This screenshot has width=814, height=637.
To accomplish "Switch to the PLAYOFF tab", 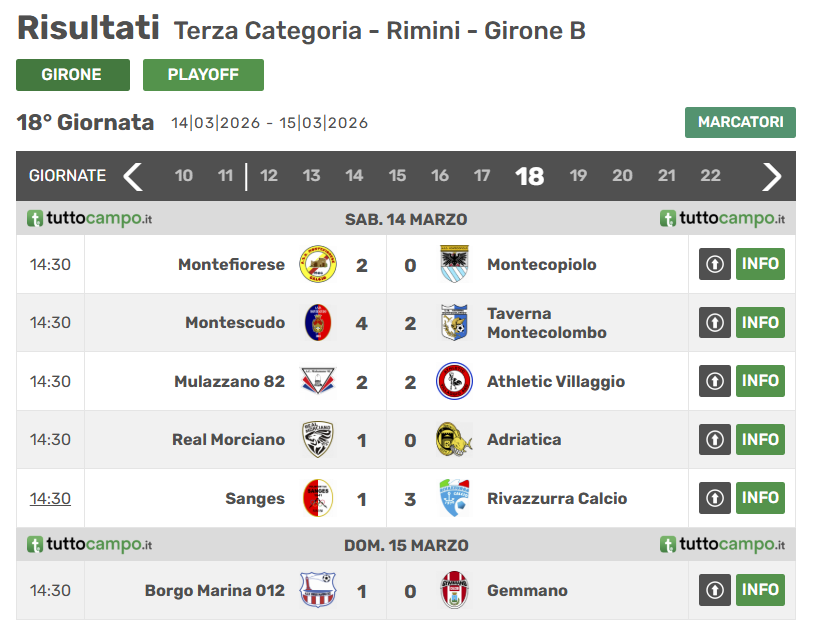I will [x=203, y=75].
